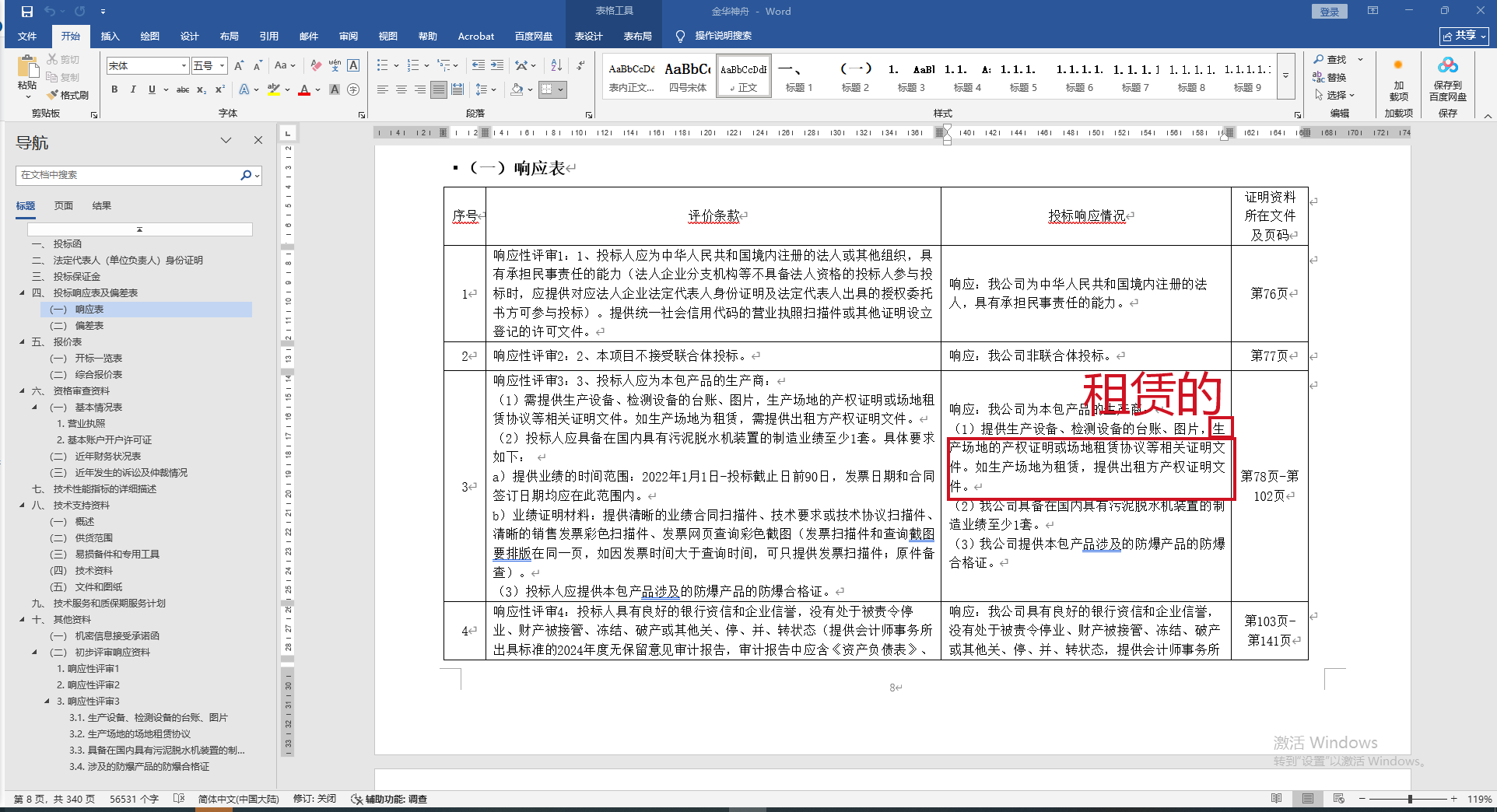
Task: Click the zoom slider in the status bar
Action: click(x=1410, y=799)
